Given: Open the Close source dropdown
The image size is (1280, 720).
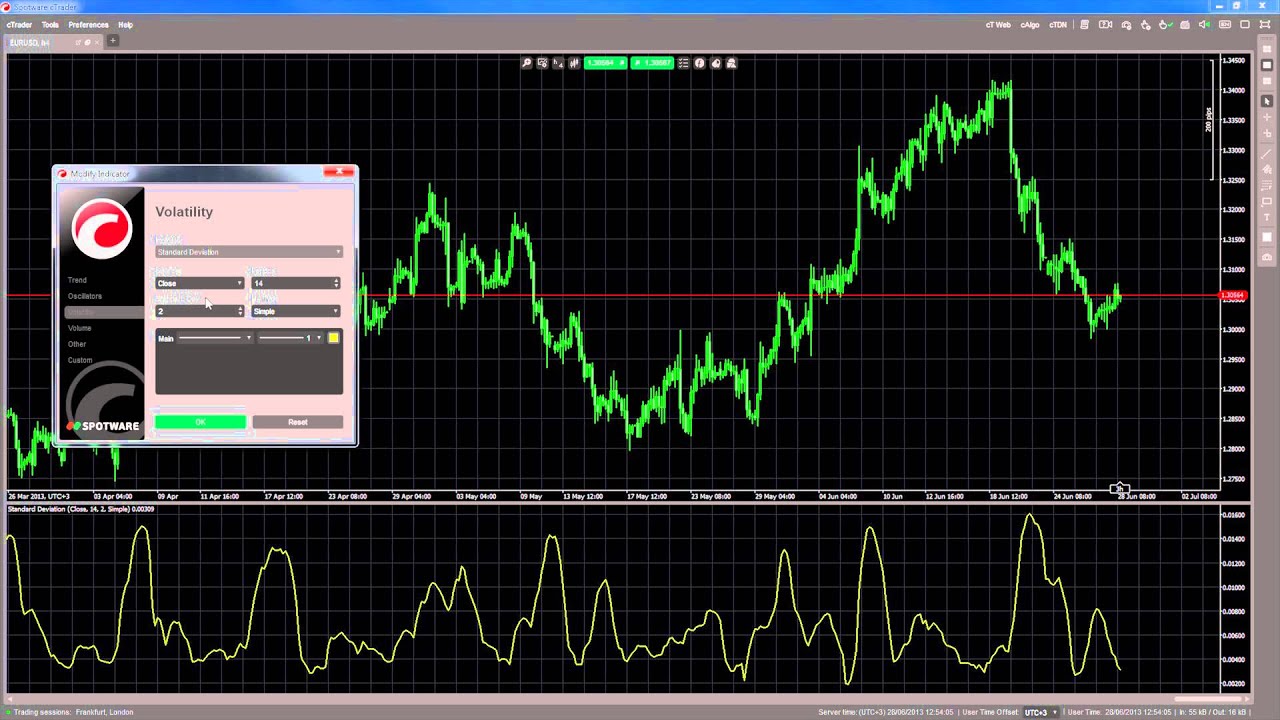Looking at the screenshot, I should point(199,284).
